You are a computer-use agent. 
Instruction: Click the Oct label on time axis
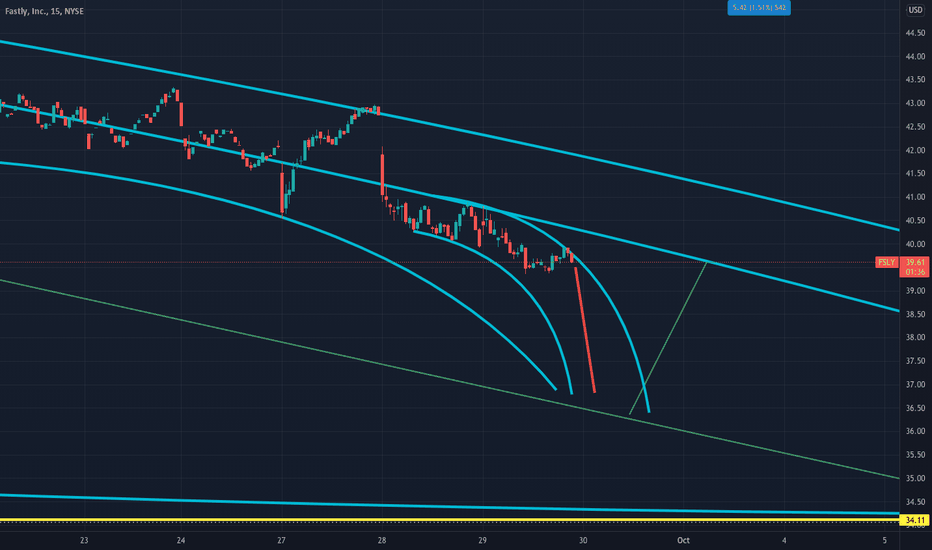pos(684,540)
